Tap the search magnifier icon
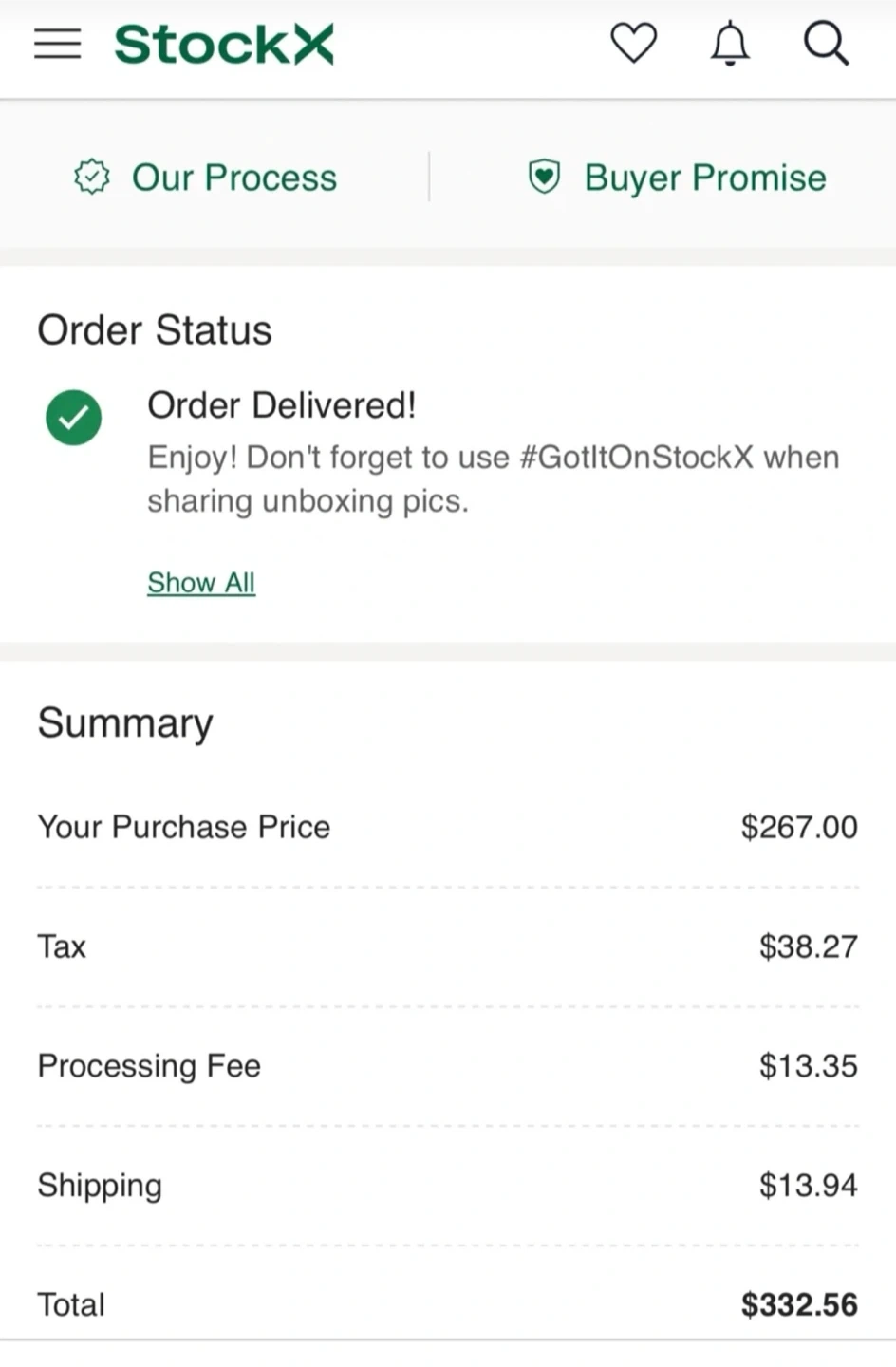This screenshot has height=1367, width=896. click(826, 44)
